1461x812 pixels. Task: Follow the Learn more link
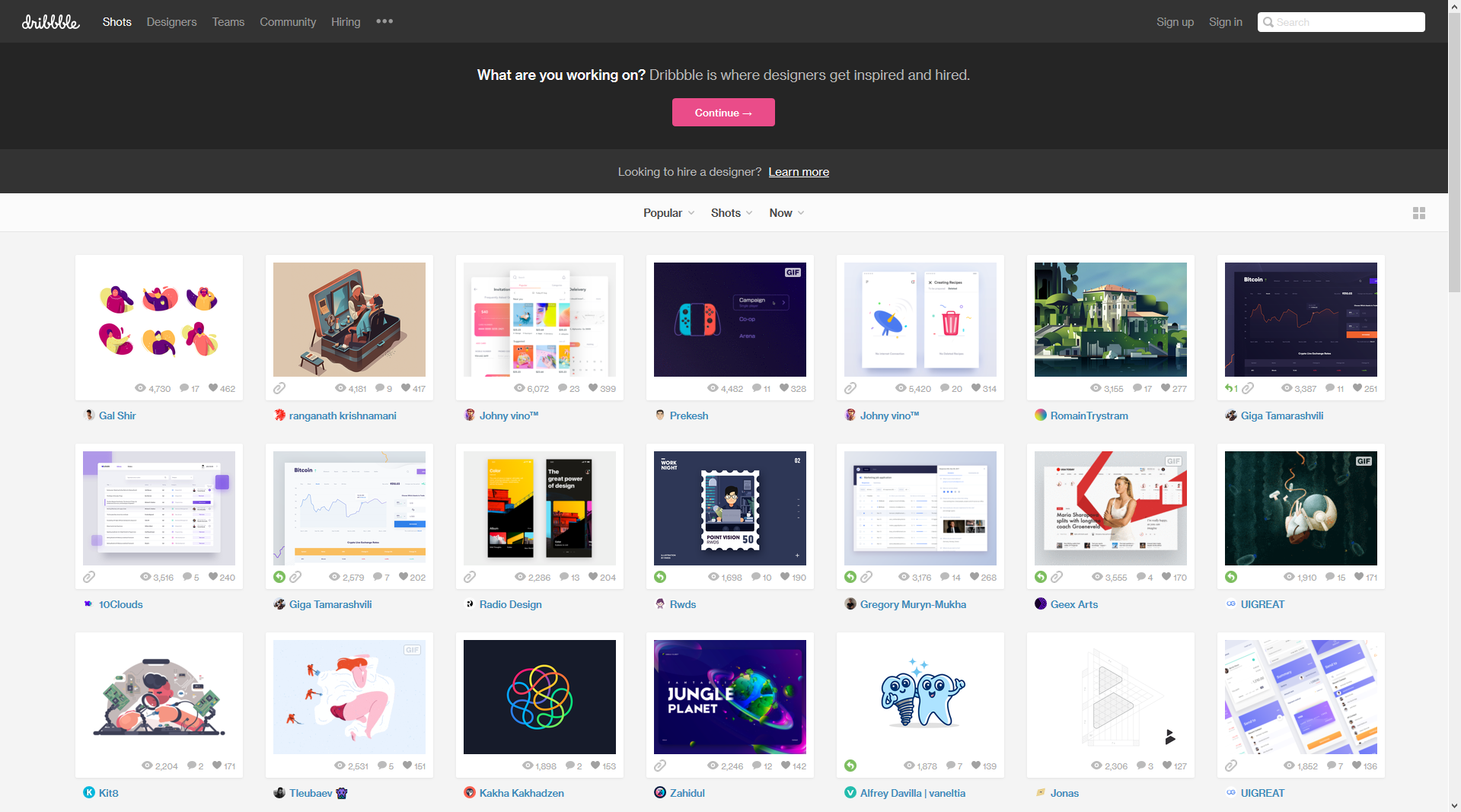click(799, 172)
